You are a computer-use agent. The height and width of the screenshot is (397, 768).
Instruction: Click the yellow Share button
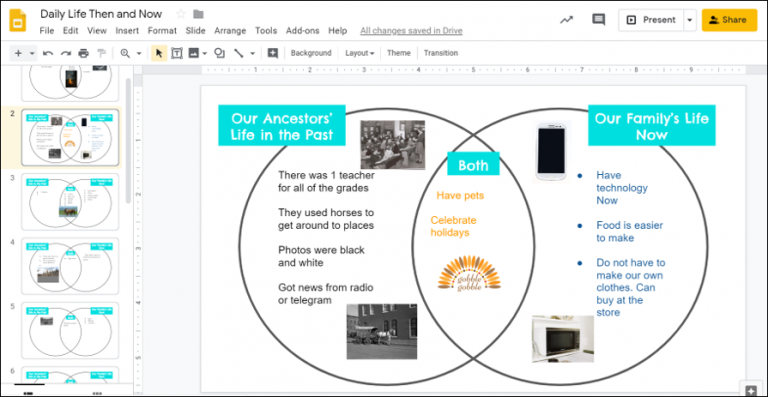pyautogui.click(x=729, y=20)
